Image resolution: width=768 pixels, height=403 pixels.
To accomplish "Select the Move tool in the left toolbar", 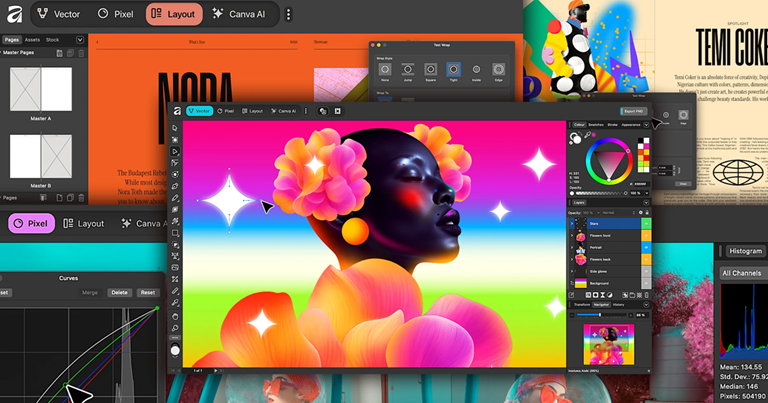I will (x=175, y=128).
